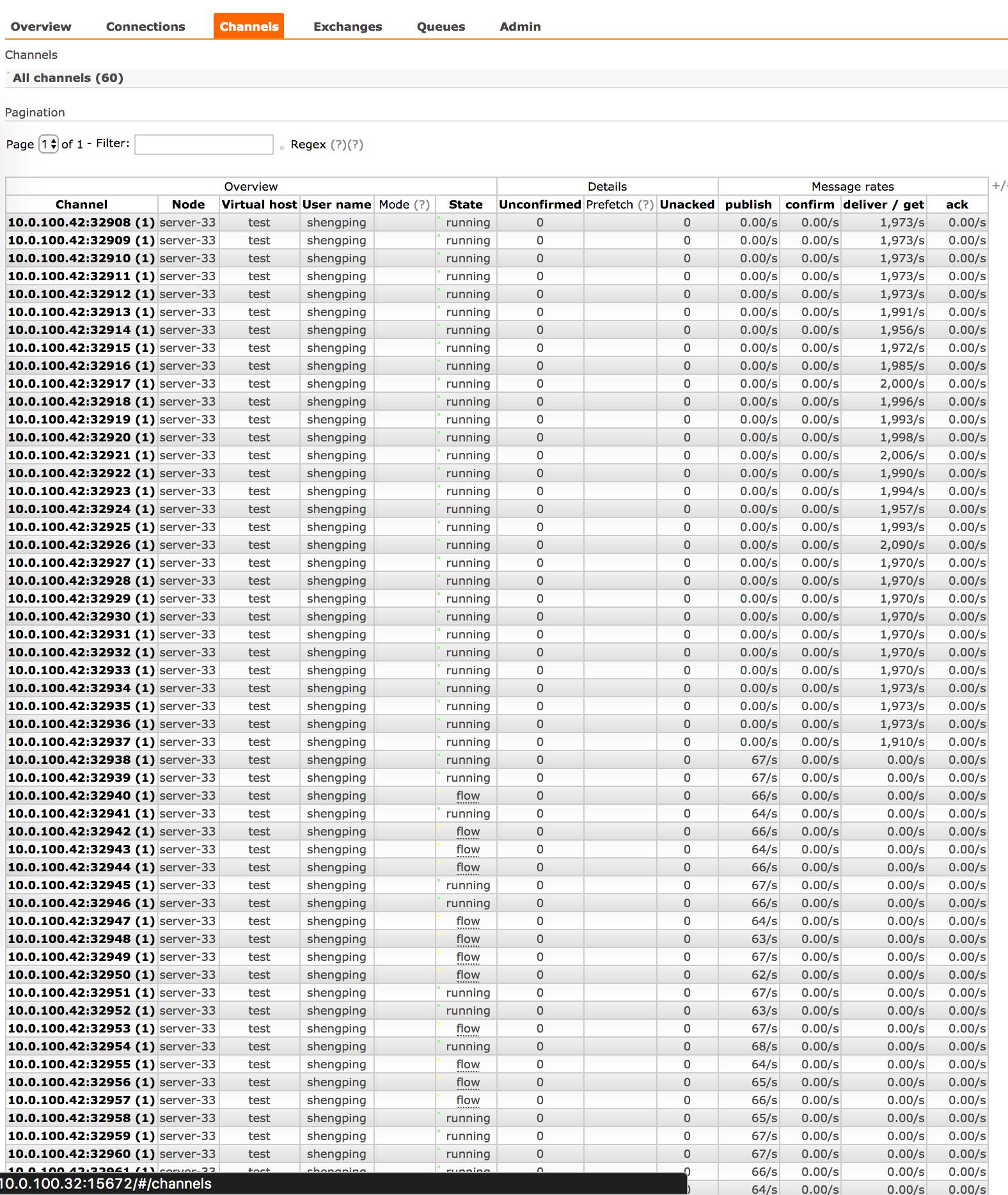Click test virtual host in row 32935
The height and width of the screenshot is (1195, 1008).
tap(259, 706)
